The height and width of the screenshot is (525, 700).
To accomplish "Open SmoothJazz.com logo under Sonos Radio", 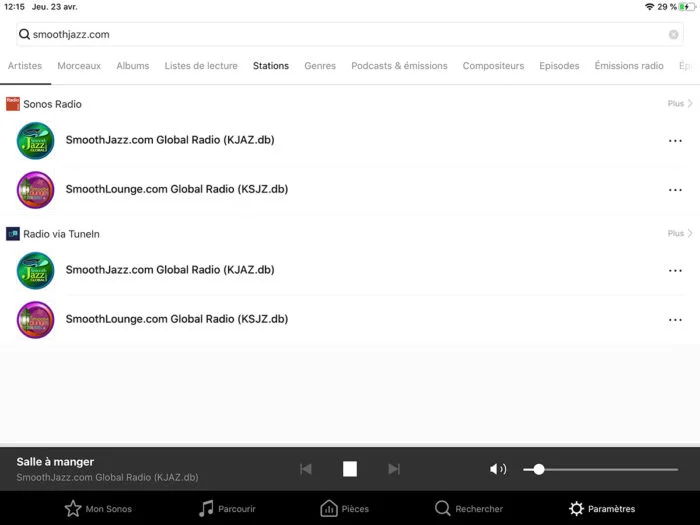I will point(35,140).
